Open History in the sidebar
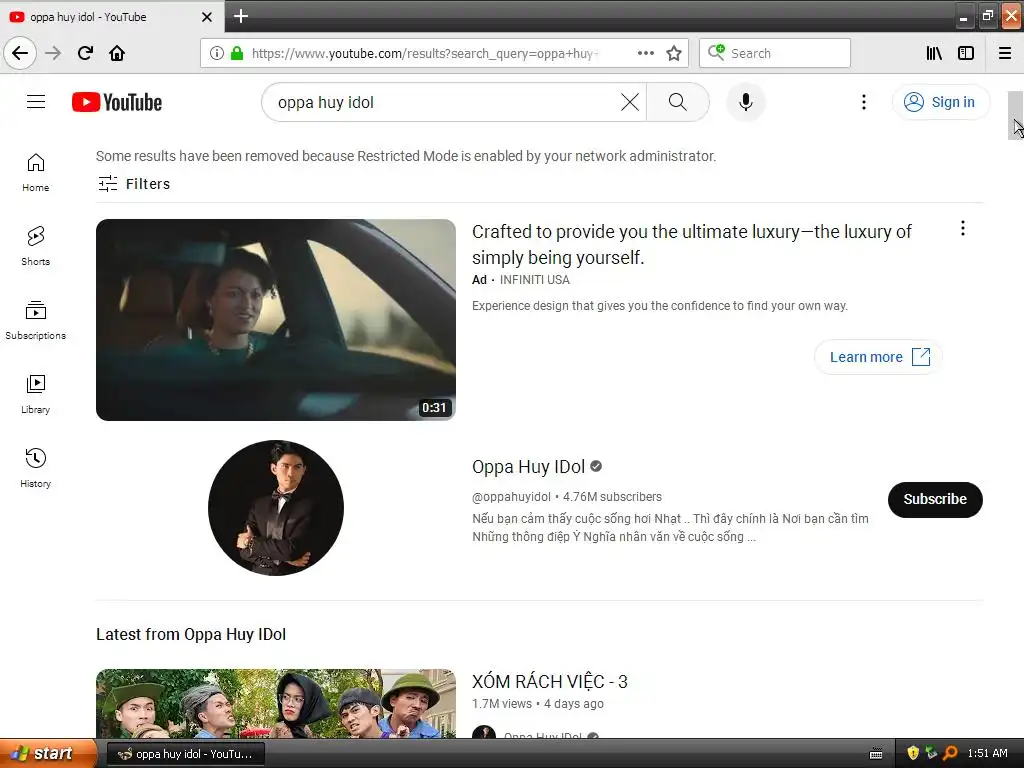 coord(35,468)
